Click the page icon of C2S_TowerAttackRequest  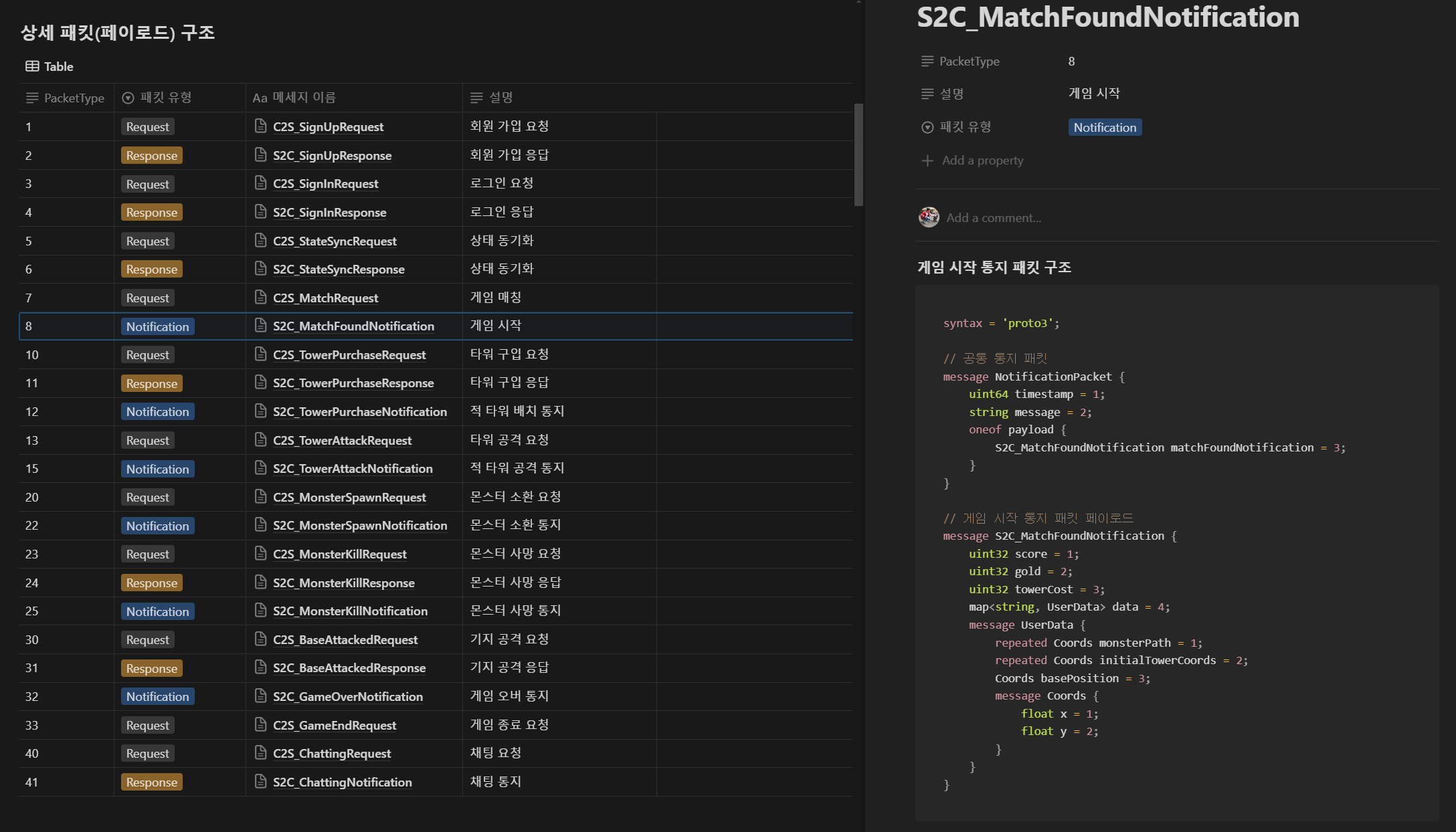261,439
